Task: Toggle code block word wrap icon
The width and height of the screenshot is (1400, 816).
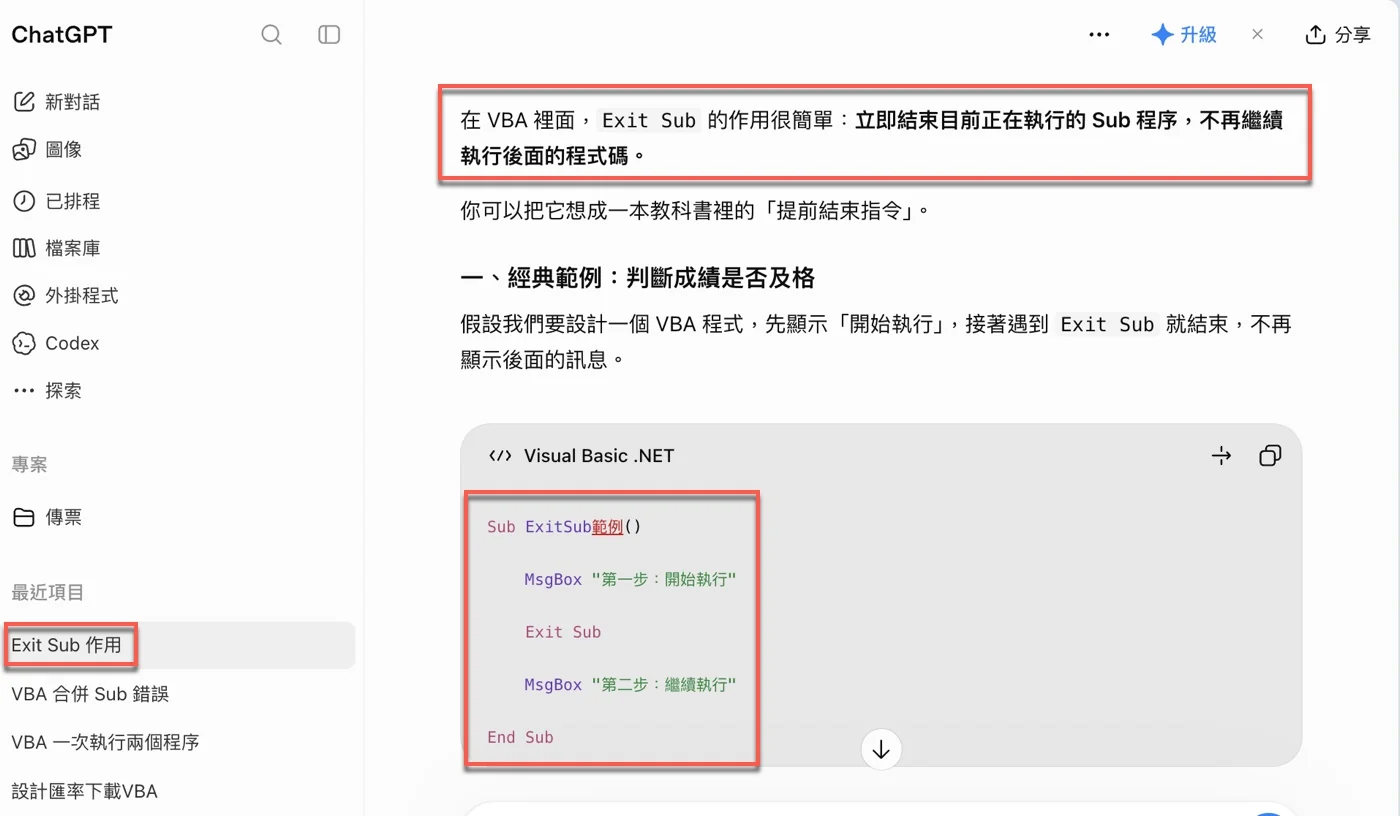Action: (x=1221, y=456)
